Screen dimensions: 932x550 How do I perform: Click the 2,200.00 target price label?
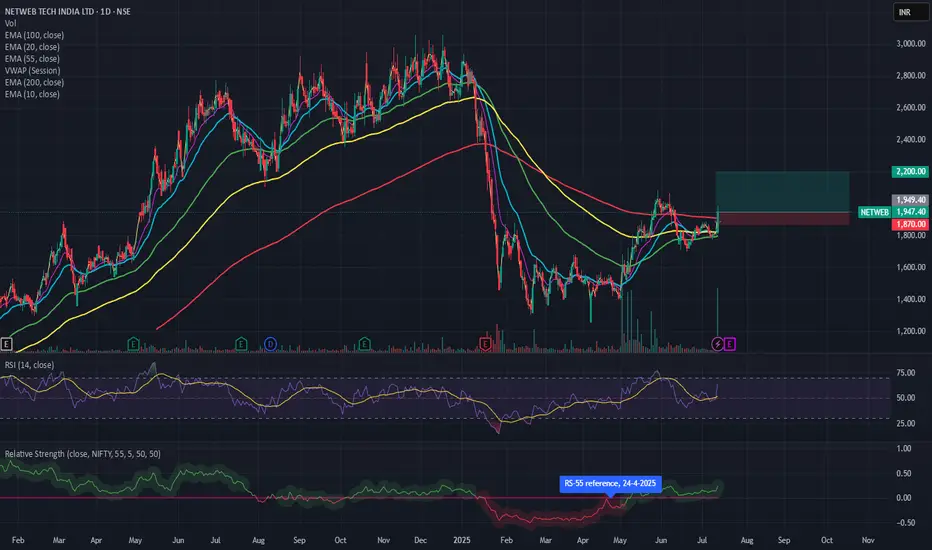tap(910, 171)
